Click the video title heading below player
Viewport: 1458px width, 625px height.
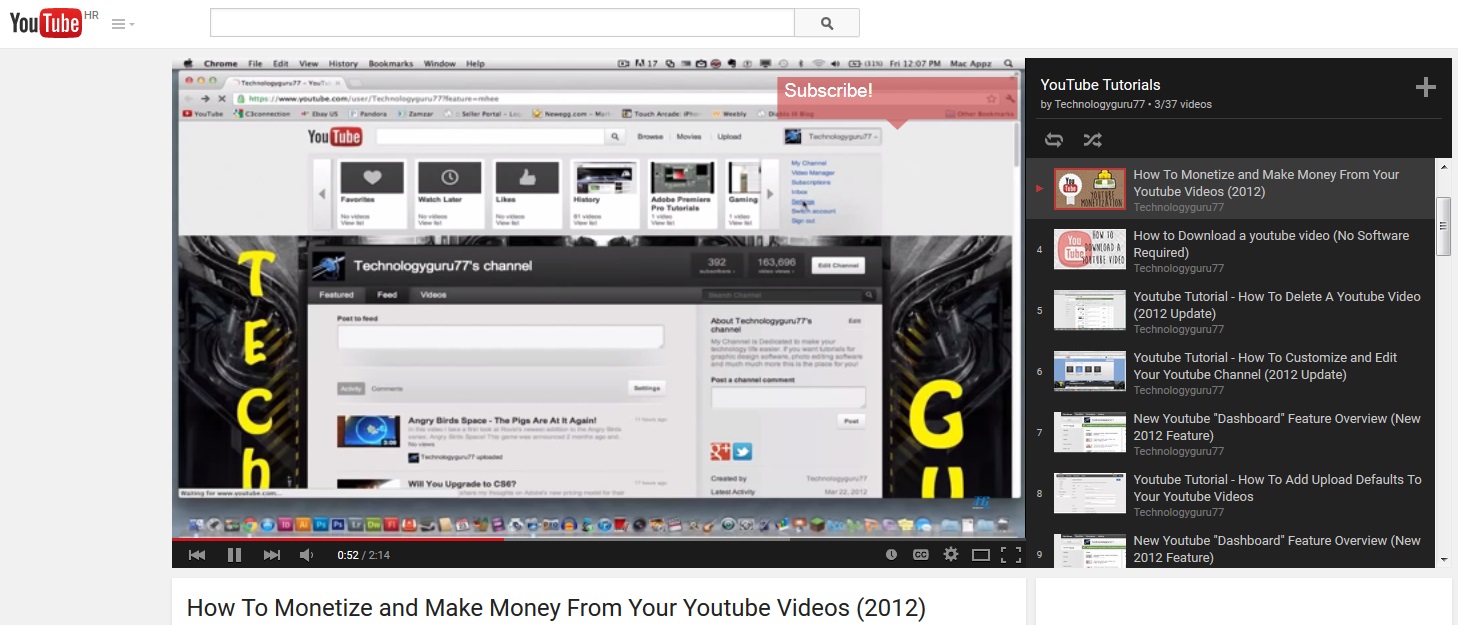[556, 608]
